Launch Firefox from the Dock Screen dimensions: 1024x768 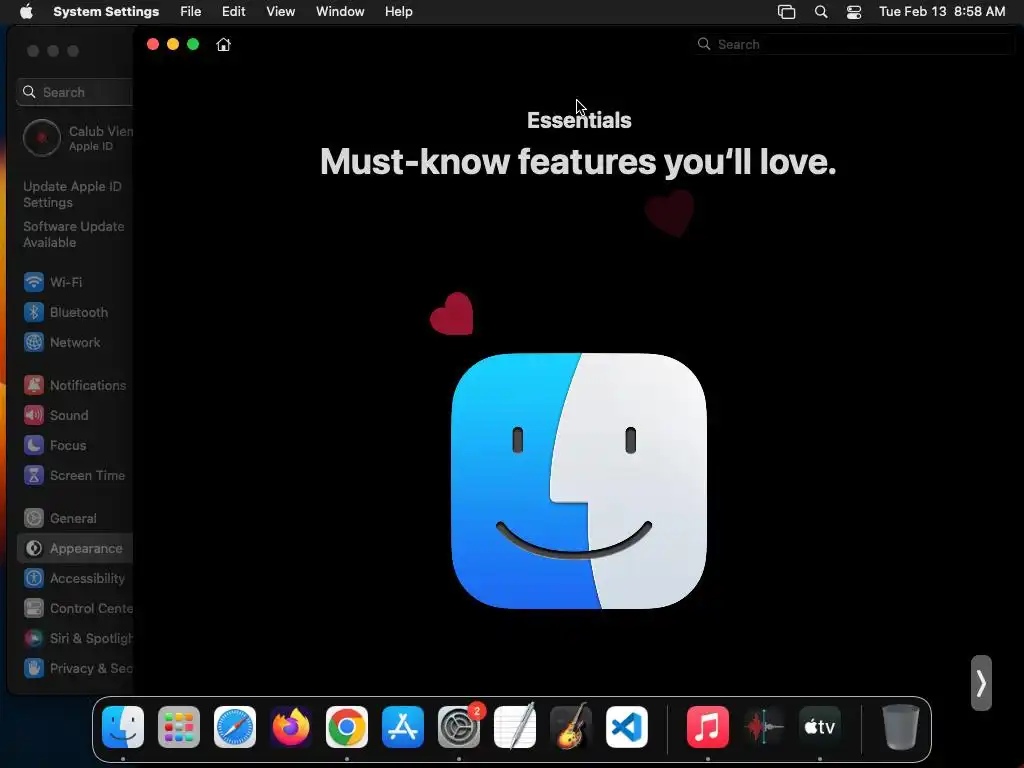point(291,727)
